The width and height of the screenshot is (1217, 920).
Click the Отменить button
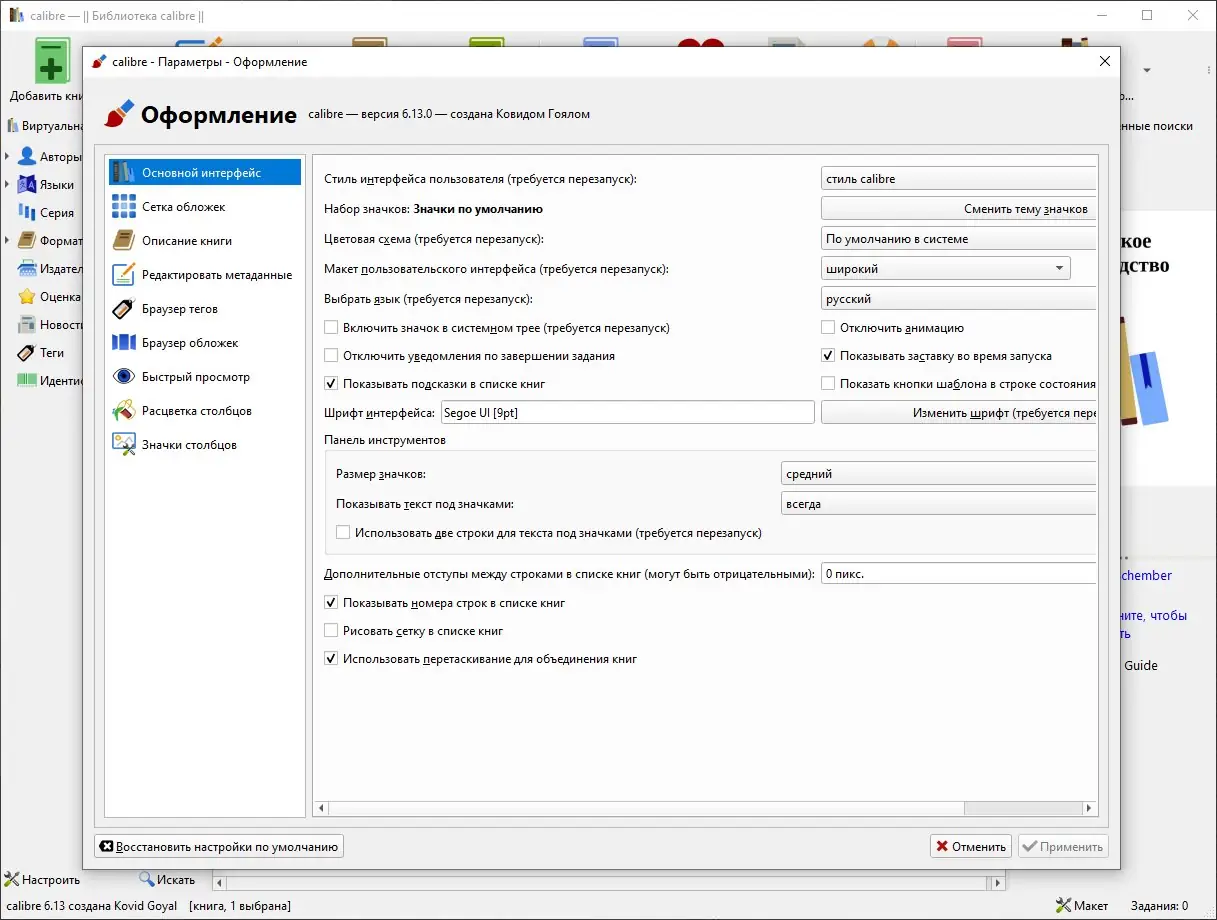point(970,846)
